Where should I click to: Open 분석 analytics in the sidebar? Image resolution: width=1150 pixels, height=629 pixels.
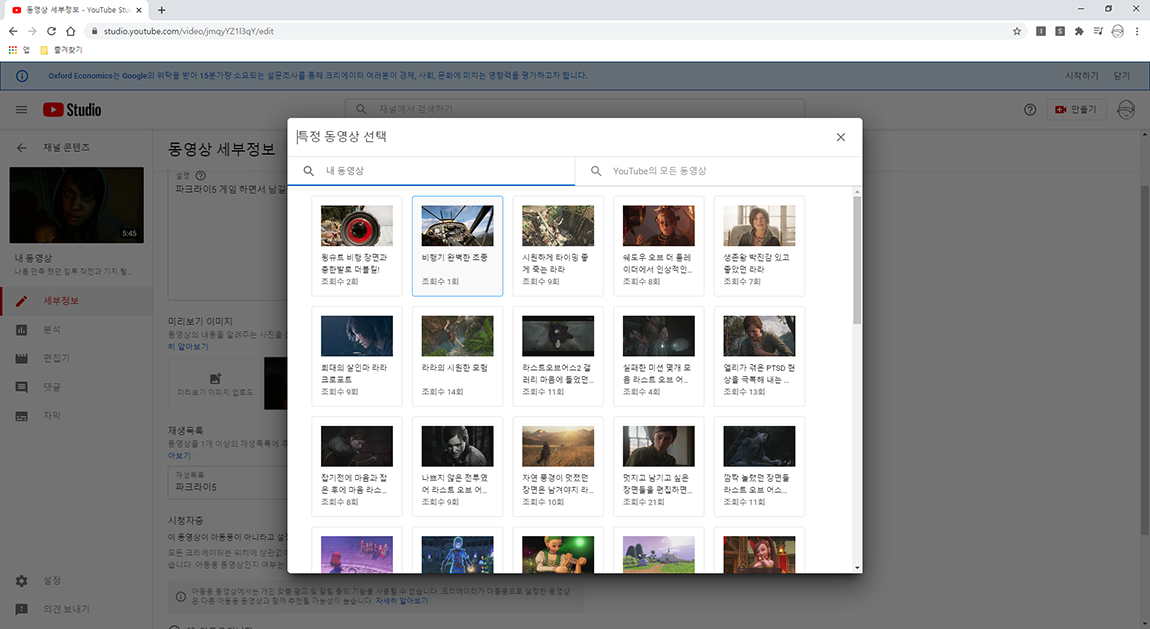click(76, 330)
